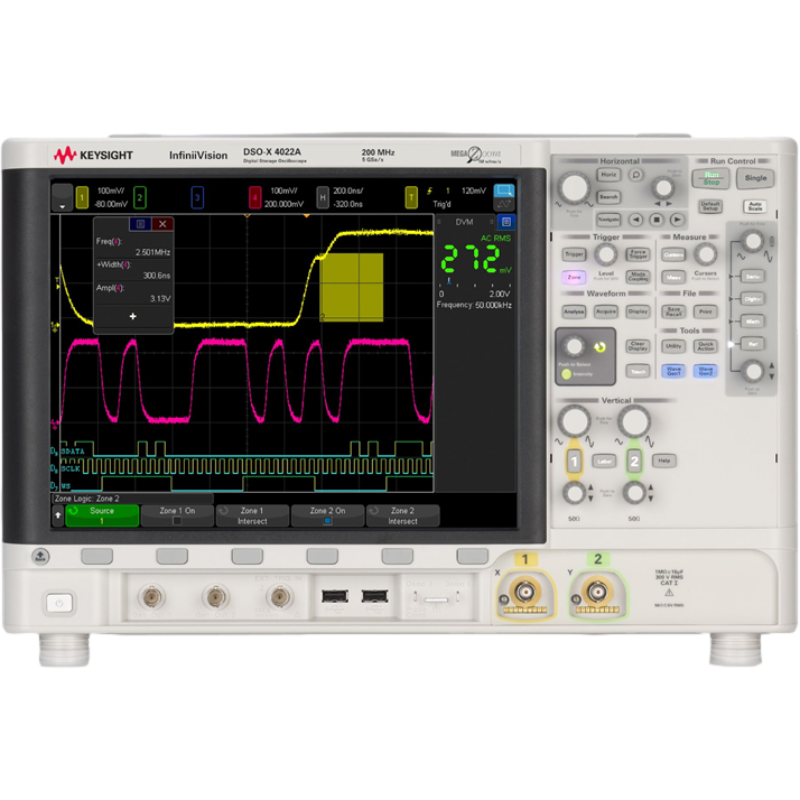Push the Wave Gen1 blue button
The width and height of the screenshot is (800, 800).
click(673, 371)
